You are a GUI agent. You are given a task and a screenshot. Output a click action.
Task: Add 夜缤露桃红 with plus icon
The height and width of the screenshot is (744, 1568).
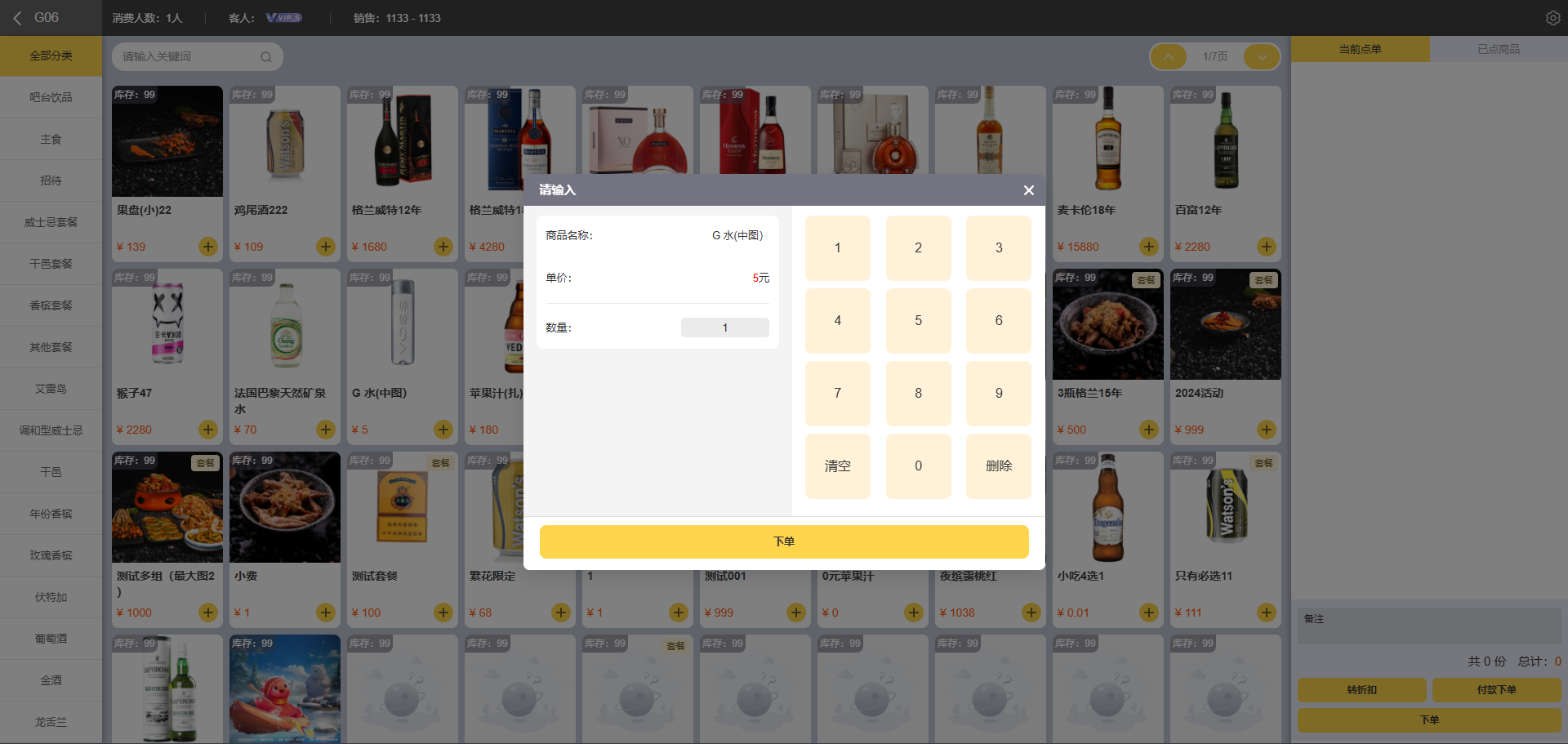(1031, 613)
